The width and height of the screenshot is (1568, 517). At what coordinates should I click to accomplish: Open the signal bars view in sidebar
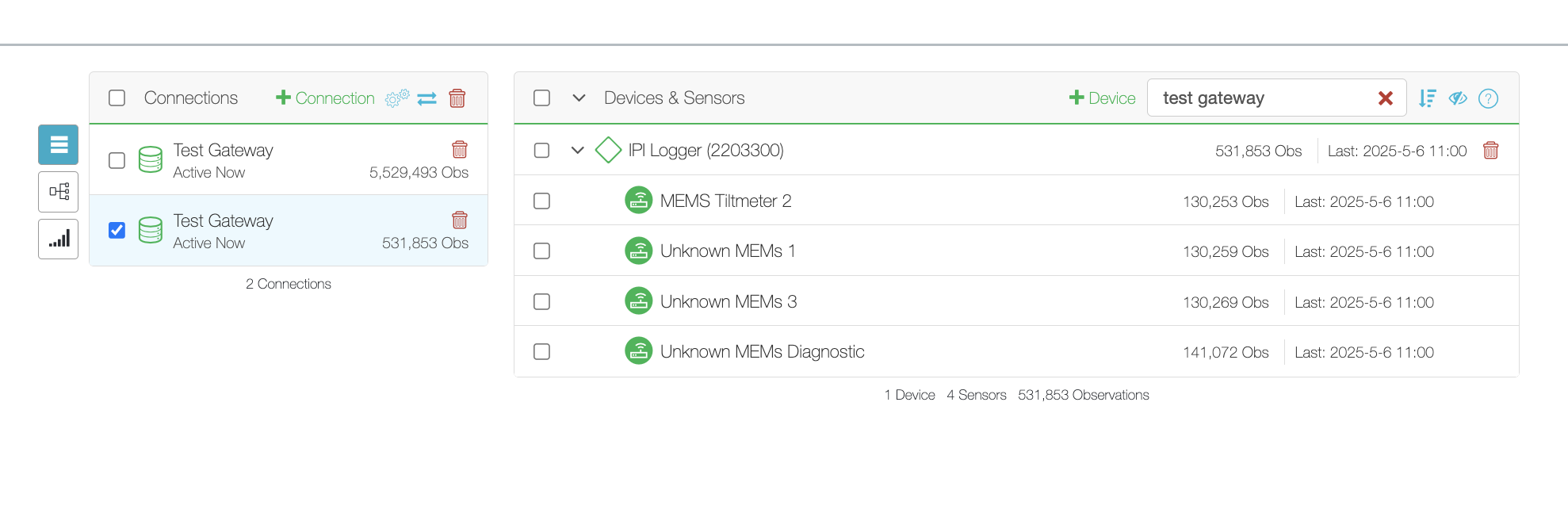[59, 239]
